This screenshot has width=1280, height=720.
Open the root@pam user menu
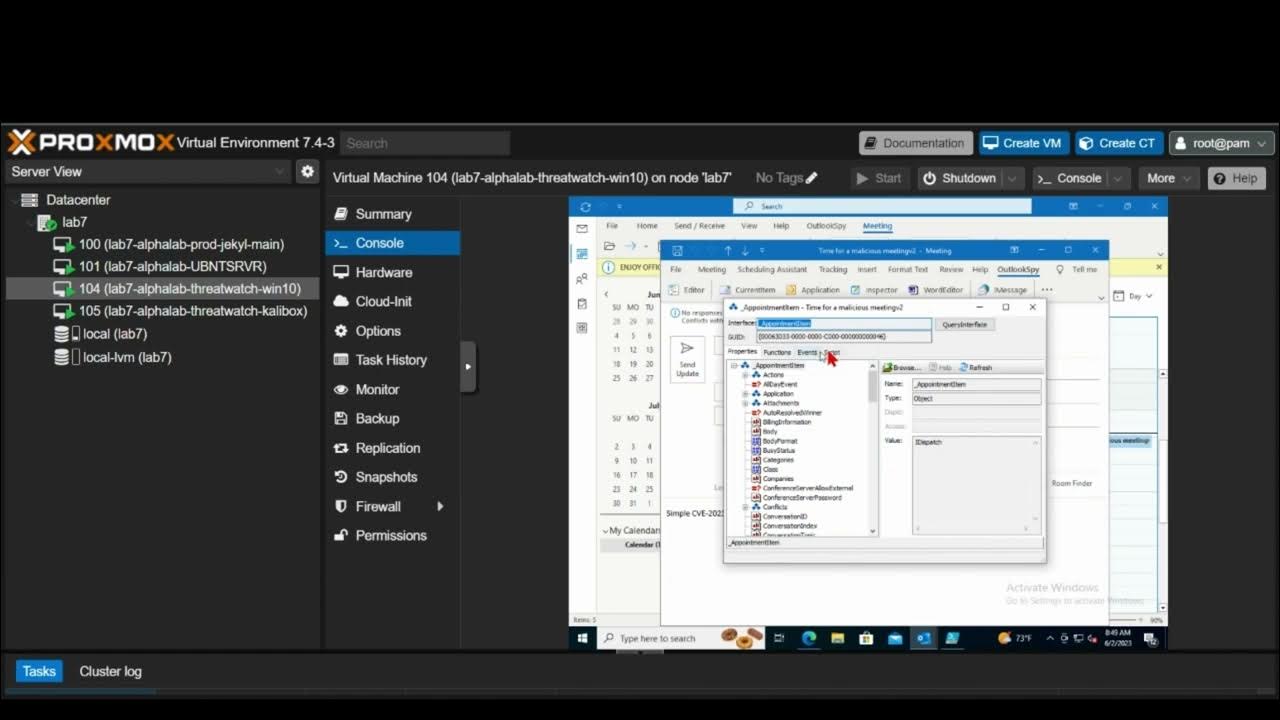[1220, 143]
